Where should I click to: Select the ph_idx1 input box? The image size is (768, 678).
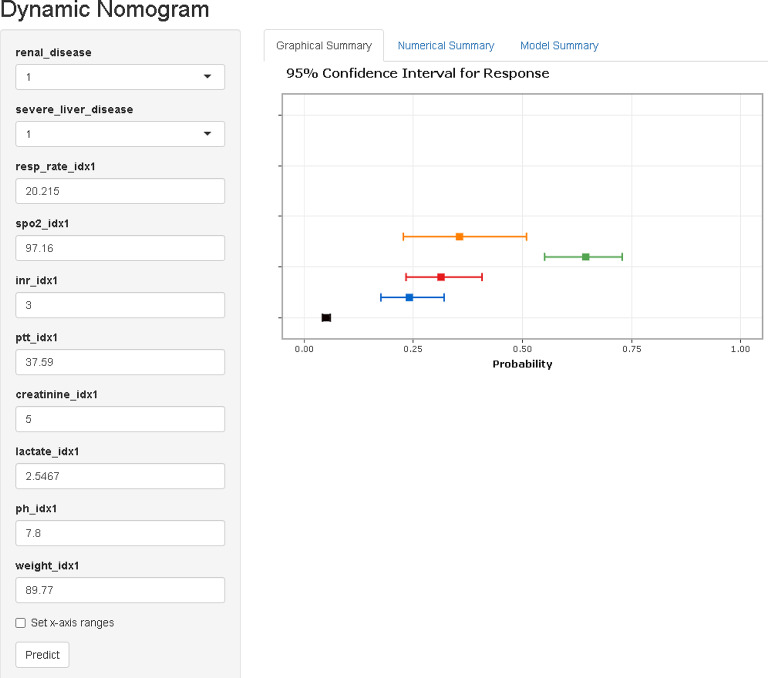pyautogui.click(x=120, y=533)
